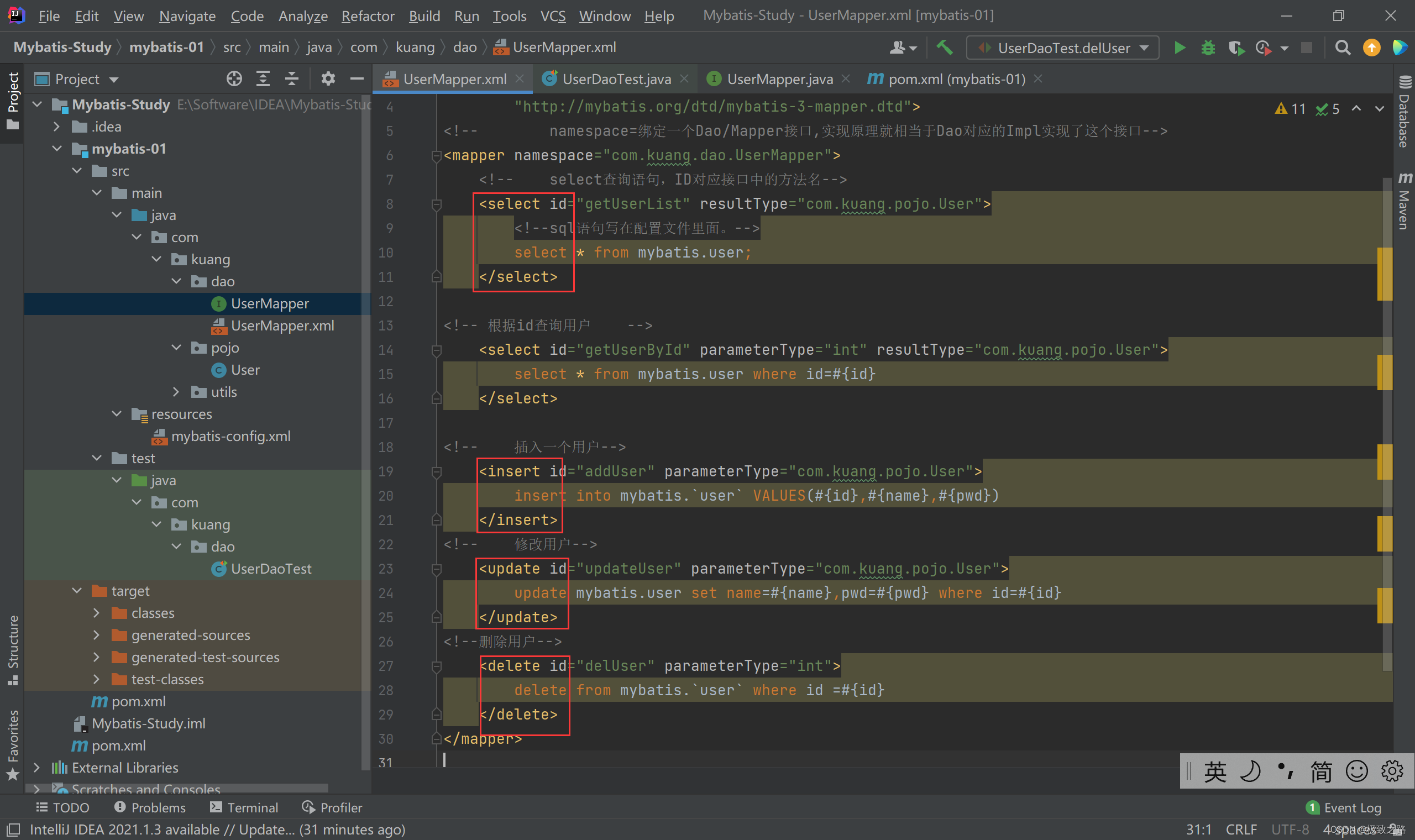Toggle the Project side tool button

(13, 102)
